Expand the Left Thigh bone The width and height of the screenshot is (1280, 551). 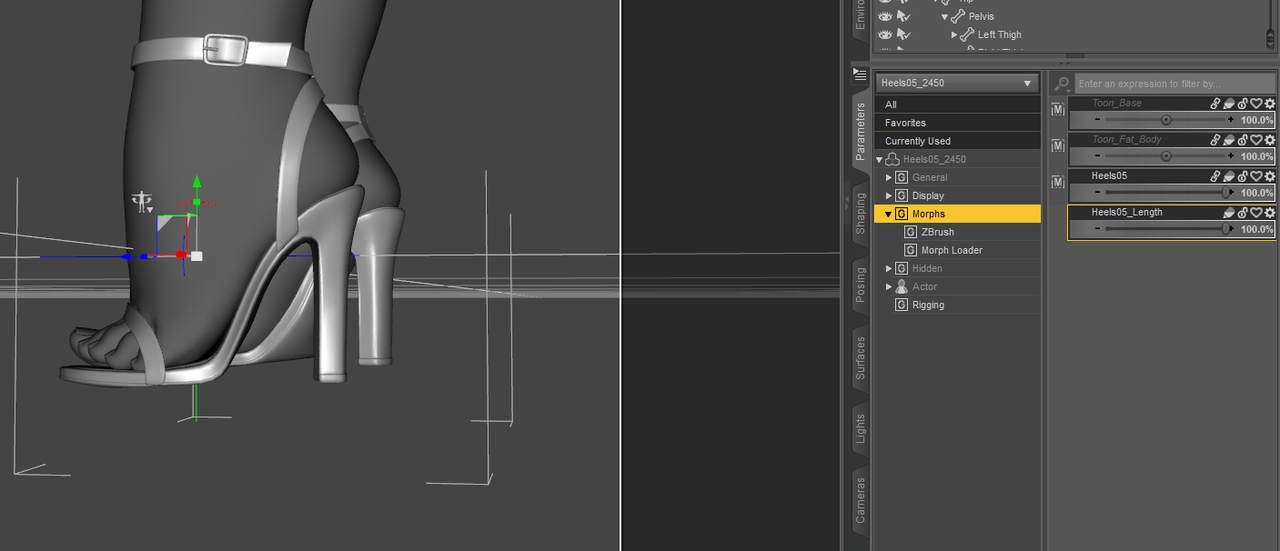click(954, 35)
